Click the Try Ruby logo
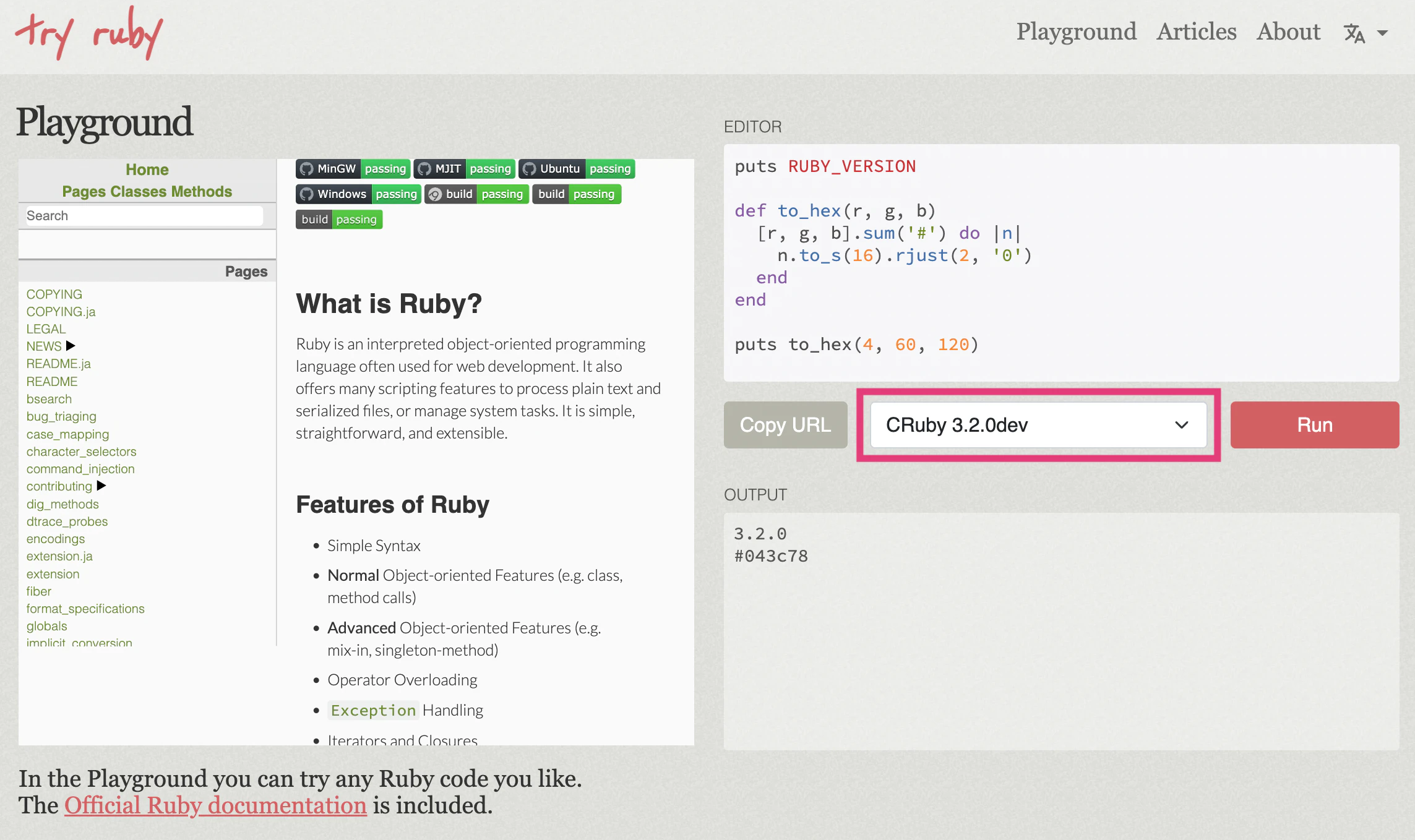The width and height of the screenshot is (1415, 840). click(x=89, y=33)
